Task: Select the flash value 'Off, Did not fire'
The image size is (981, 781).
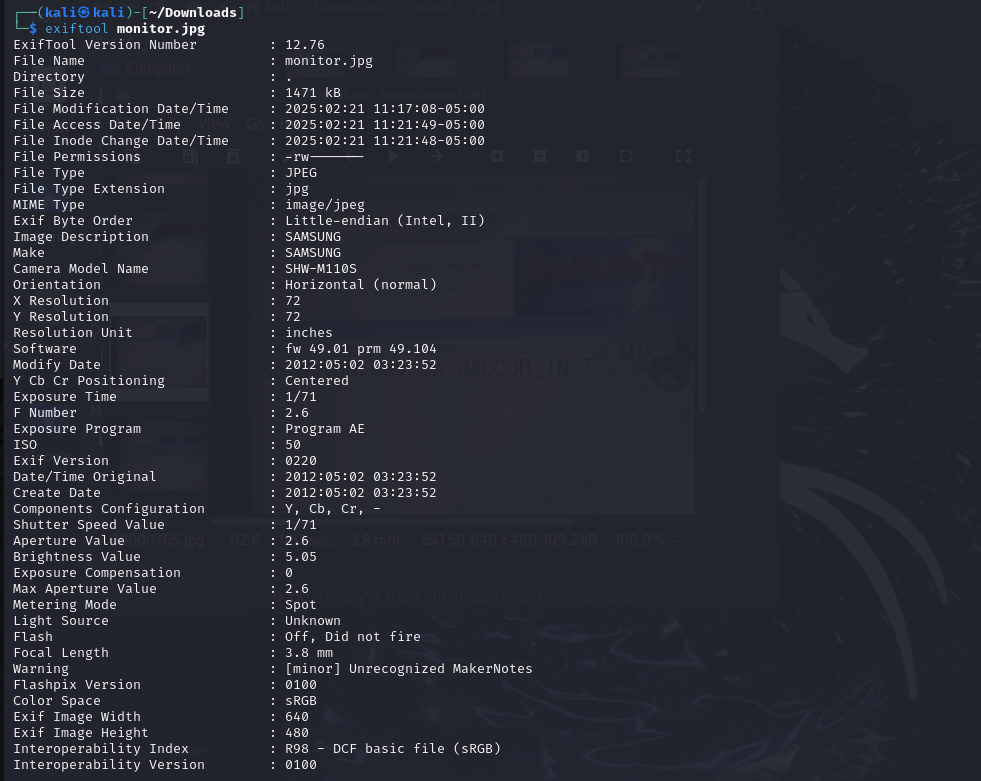Action: pyautogui.click(x=353, y=637)
